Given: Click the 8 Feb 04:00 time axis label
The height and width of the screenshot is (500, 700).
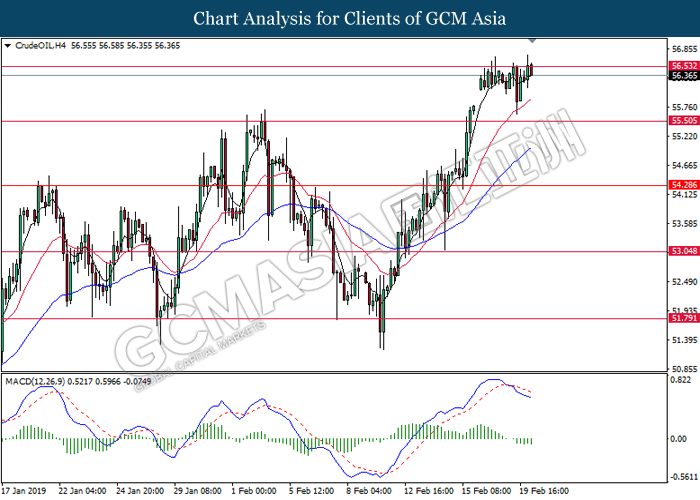Looking at the screenshot, I should point(369,491).
